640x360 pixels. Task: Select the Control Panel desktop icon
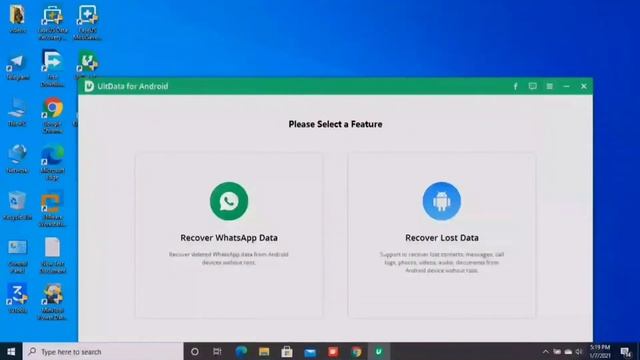[x=18, y=256]
